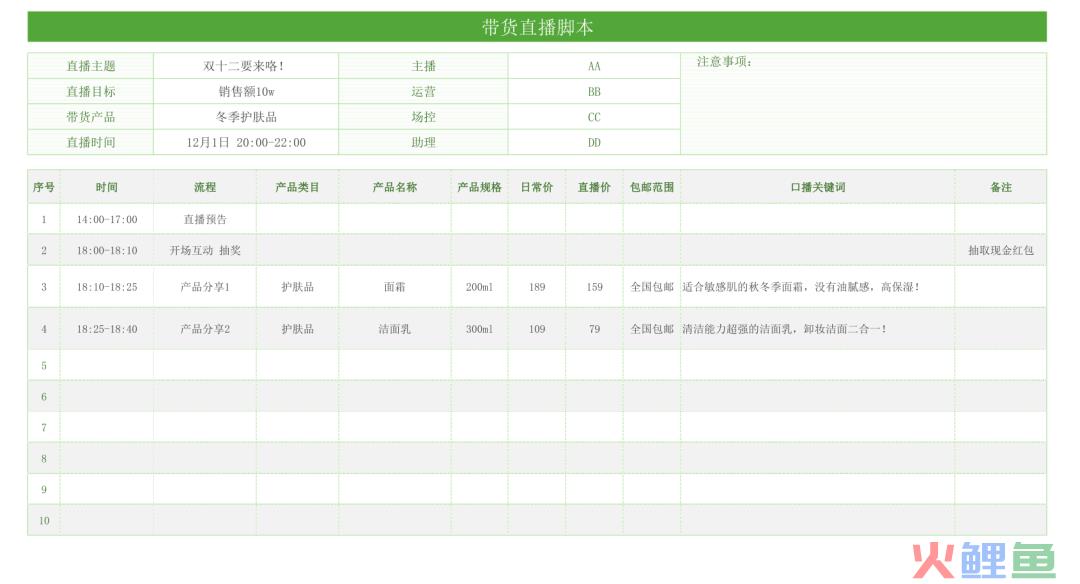Select row number 9 cell
Image resolution: width=1080 pixels, height=584 pixels.
click(43, 489)
